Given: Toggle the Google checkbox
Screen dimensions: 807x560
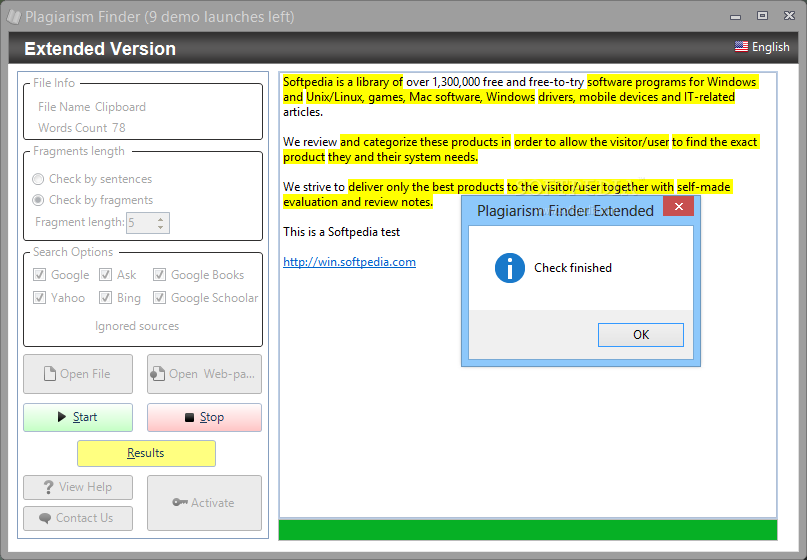Looking at the screenshot, I should point(39,275).
